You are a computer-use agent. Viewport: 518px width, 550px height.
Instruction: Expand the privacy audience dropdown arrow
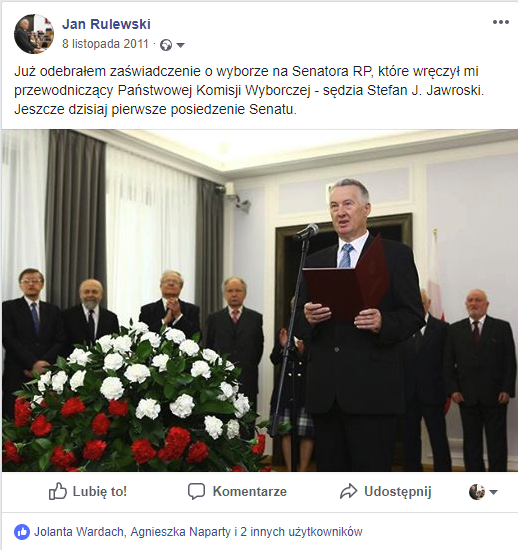(x=180, y=45)
